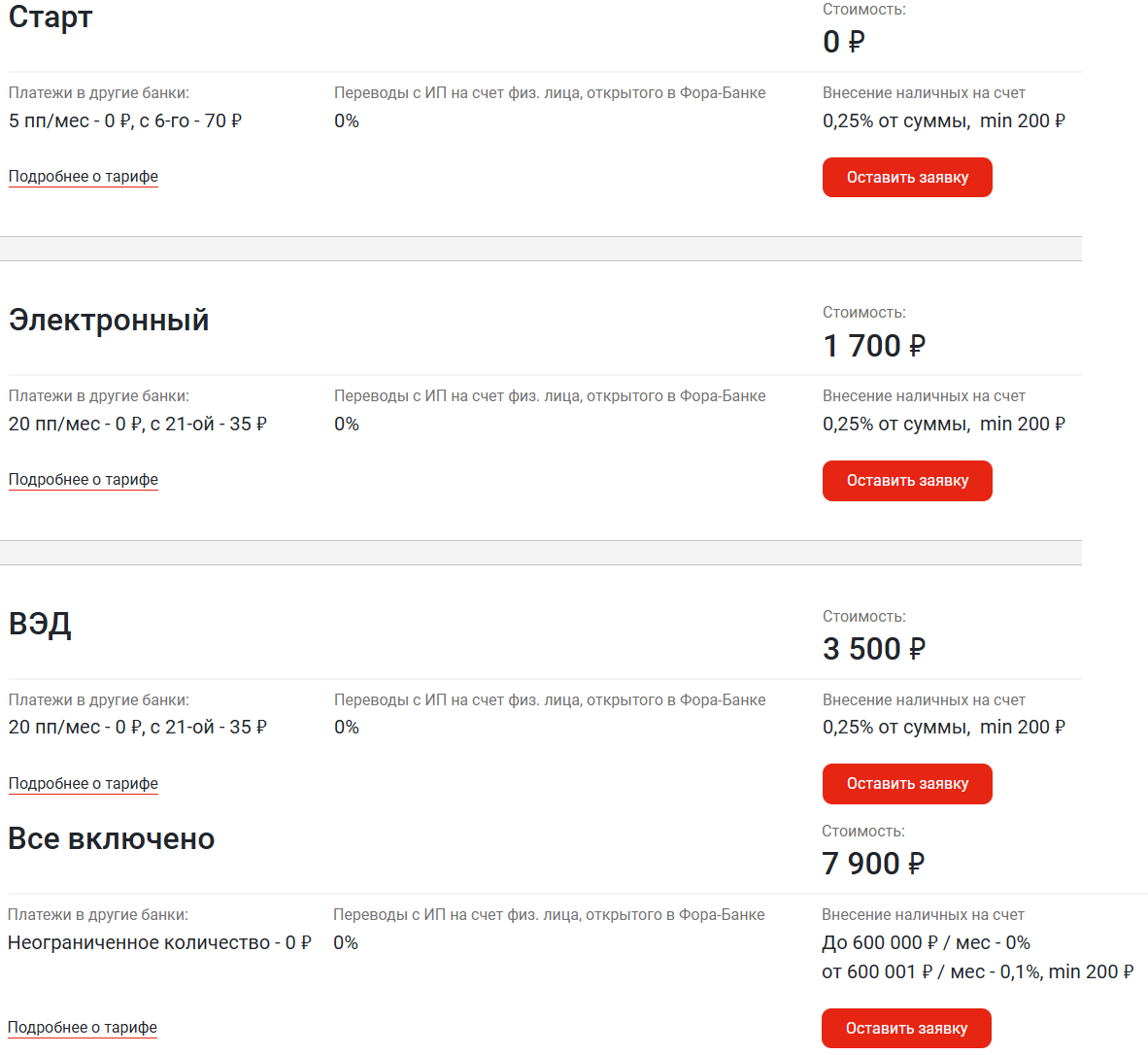
Task: Open 'Подробнее о тарифе' for Электронный tariff
Action: [x=83, y=480]
